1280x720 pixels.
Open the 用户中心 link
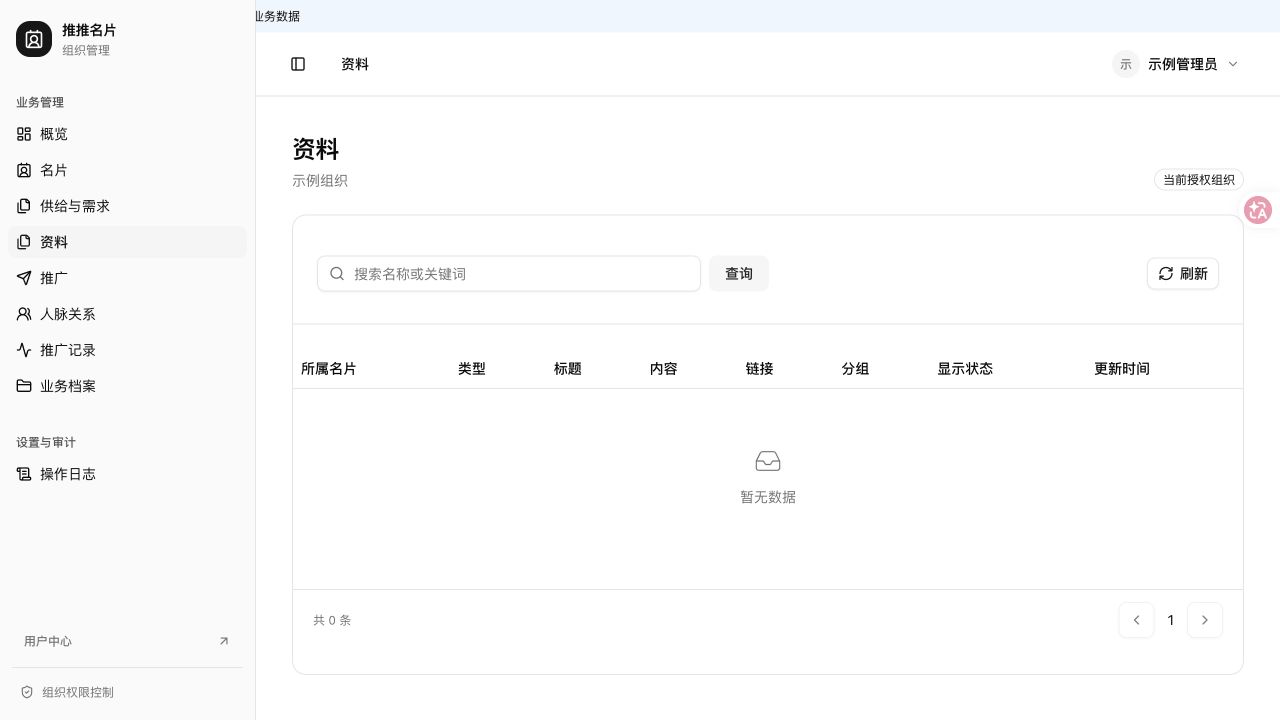[127, 641]
